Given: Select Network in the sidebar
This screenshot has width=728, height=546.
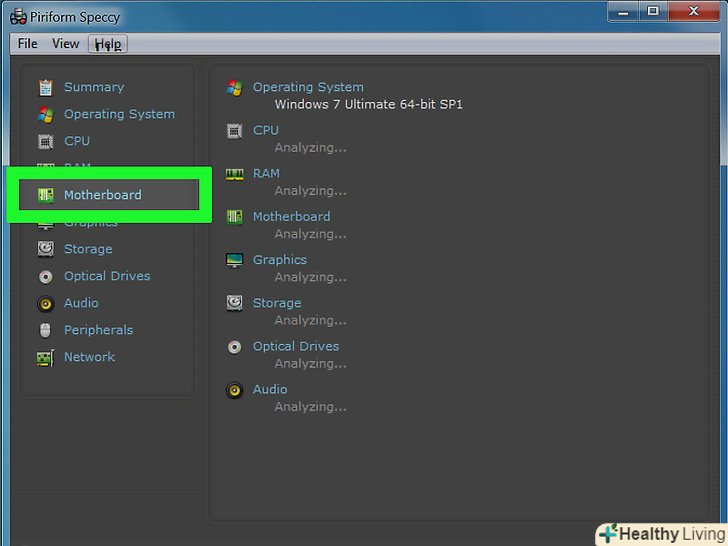Looking at the screenshot, I should 89,357.
